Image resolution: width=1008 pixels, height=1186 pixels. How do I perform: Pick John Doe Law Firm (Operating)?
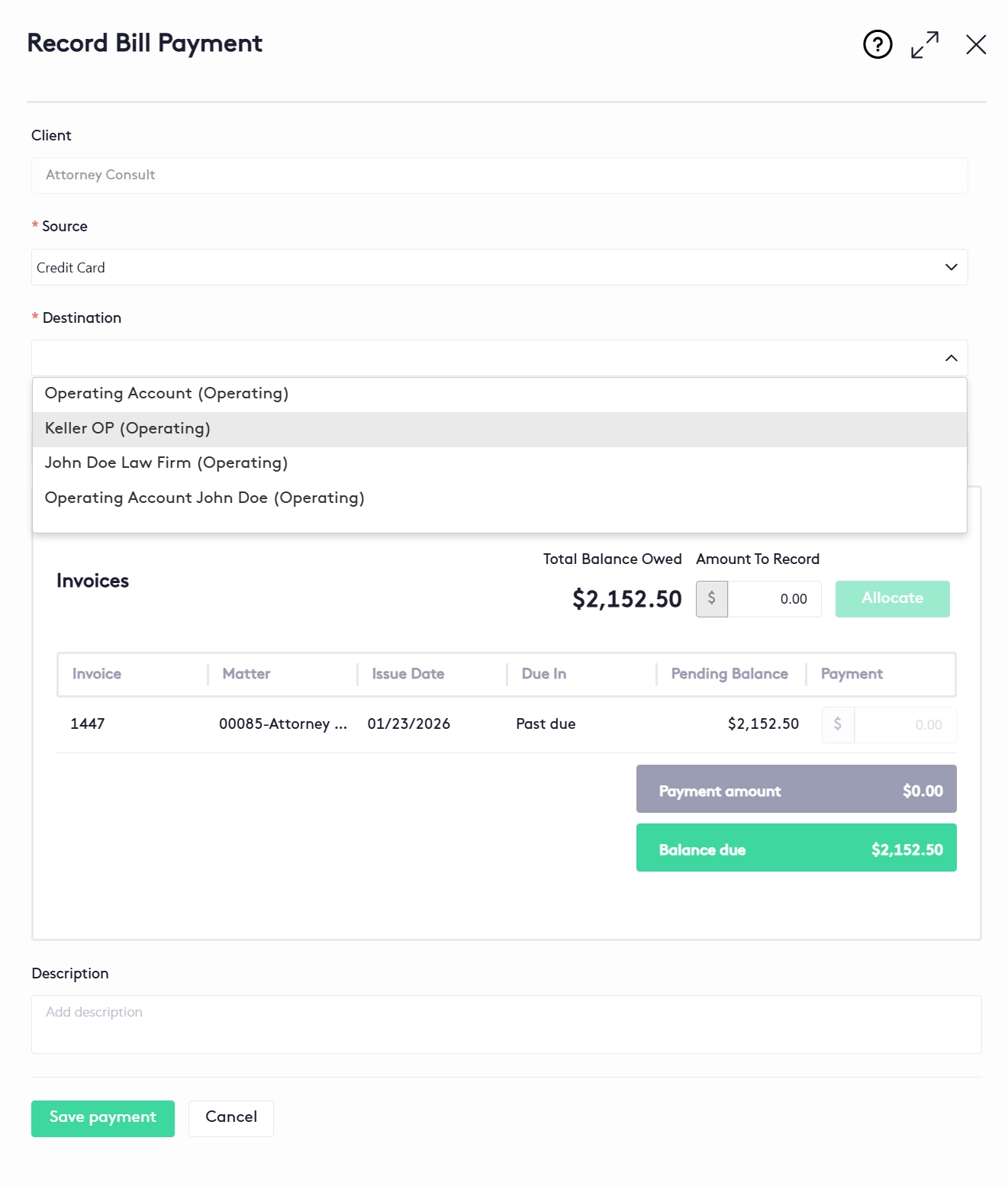166,462
